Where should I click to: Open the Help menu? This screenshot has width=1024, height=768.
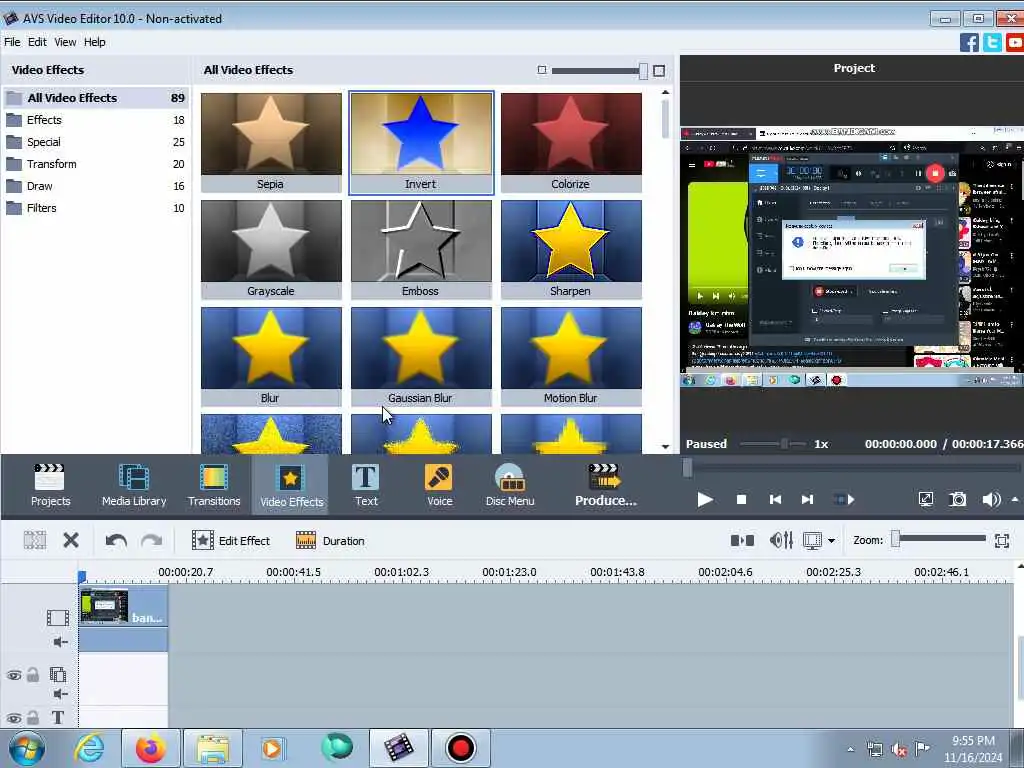click(x=94, y=42)
